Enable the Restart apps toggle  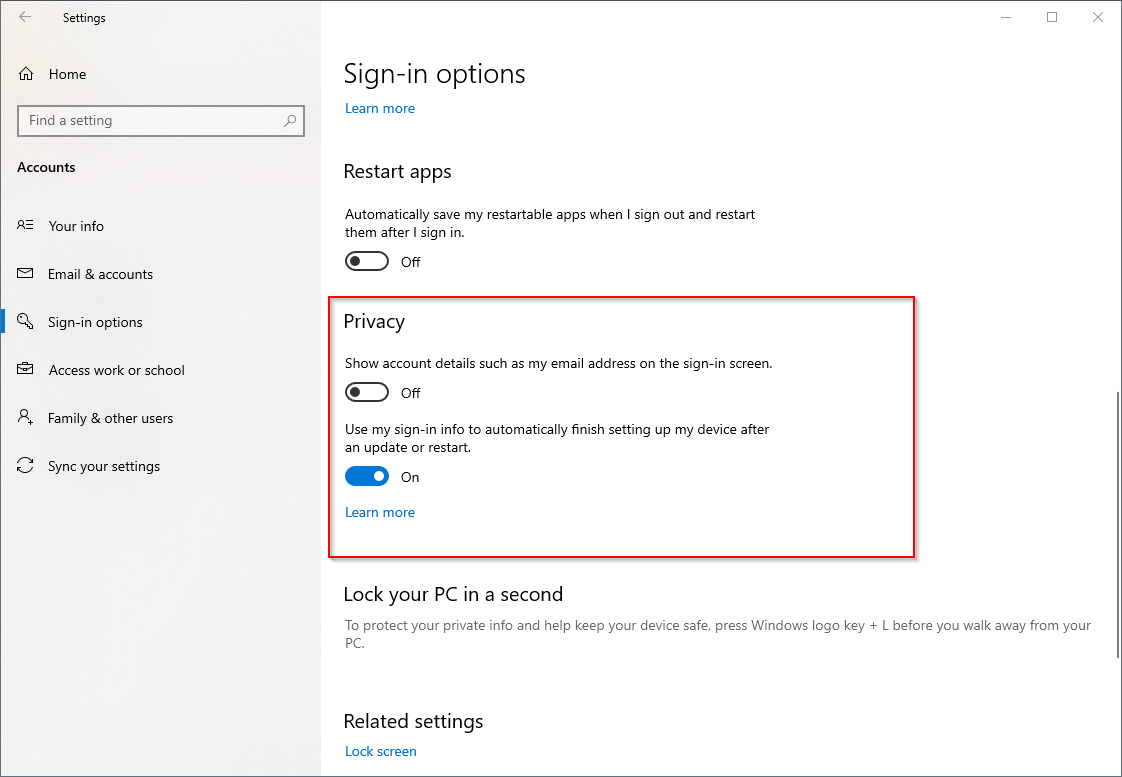tap(367, 262)
